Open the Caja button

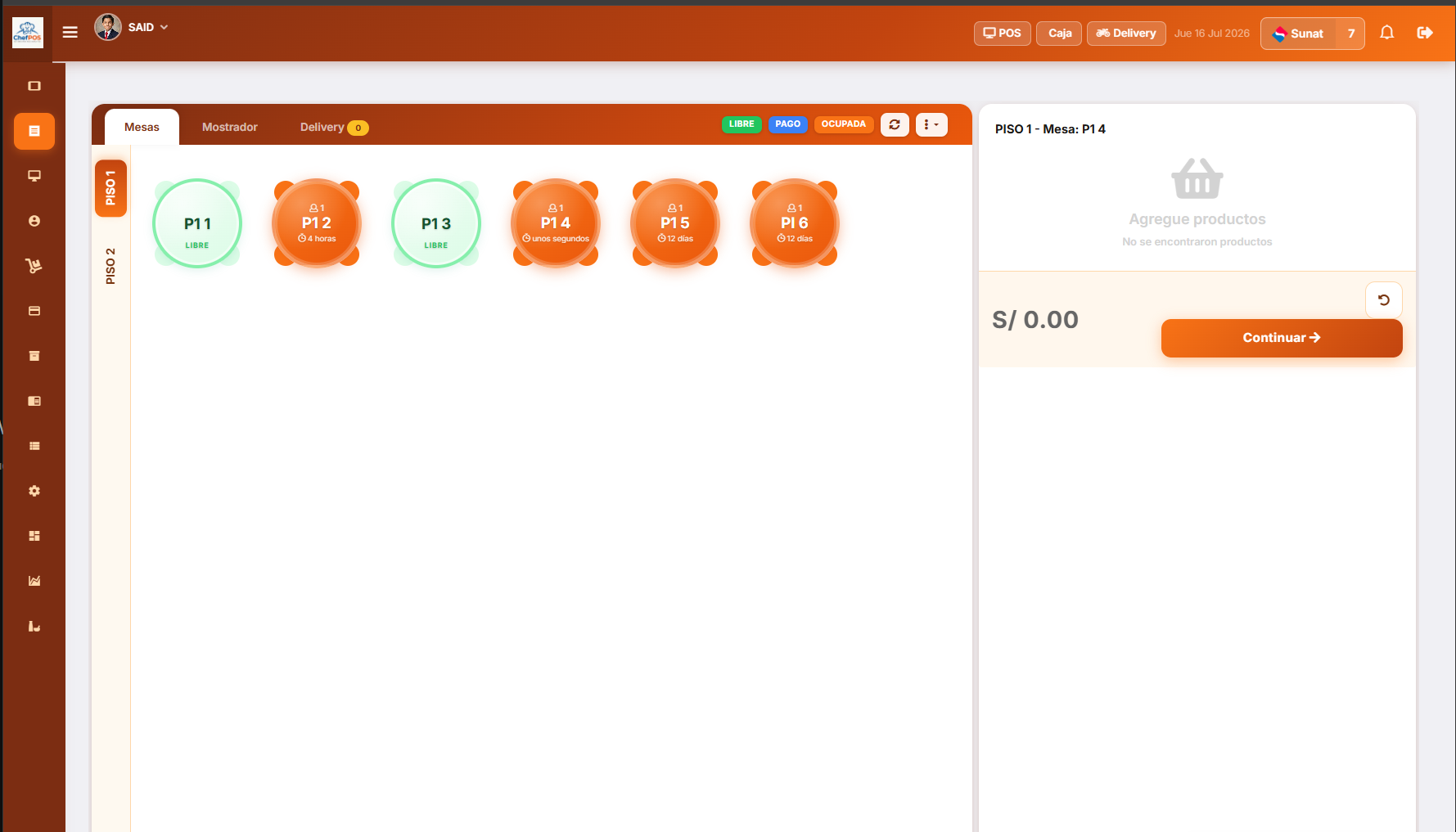tap(1059, 34)
